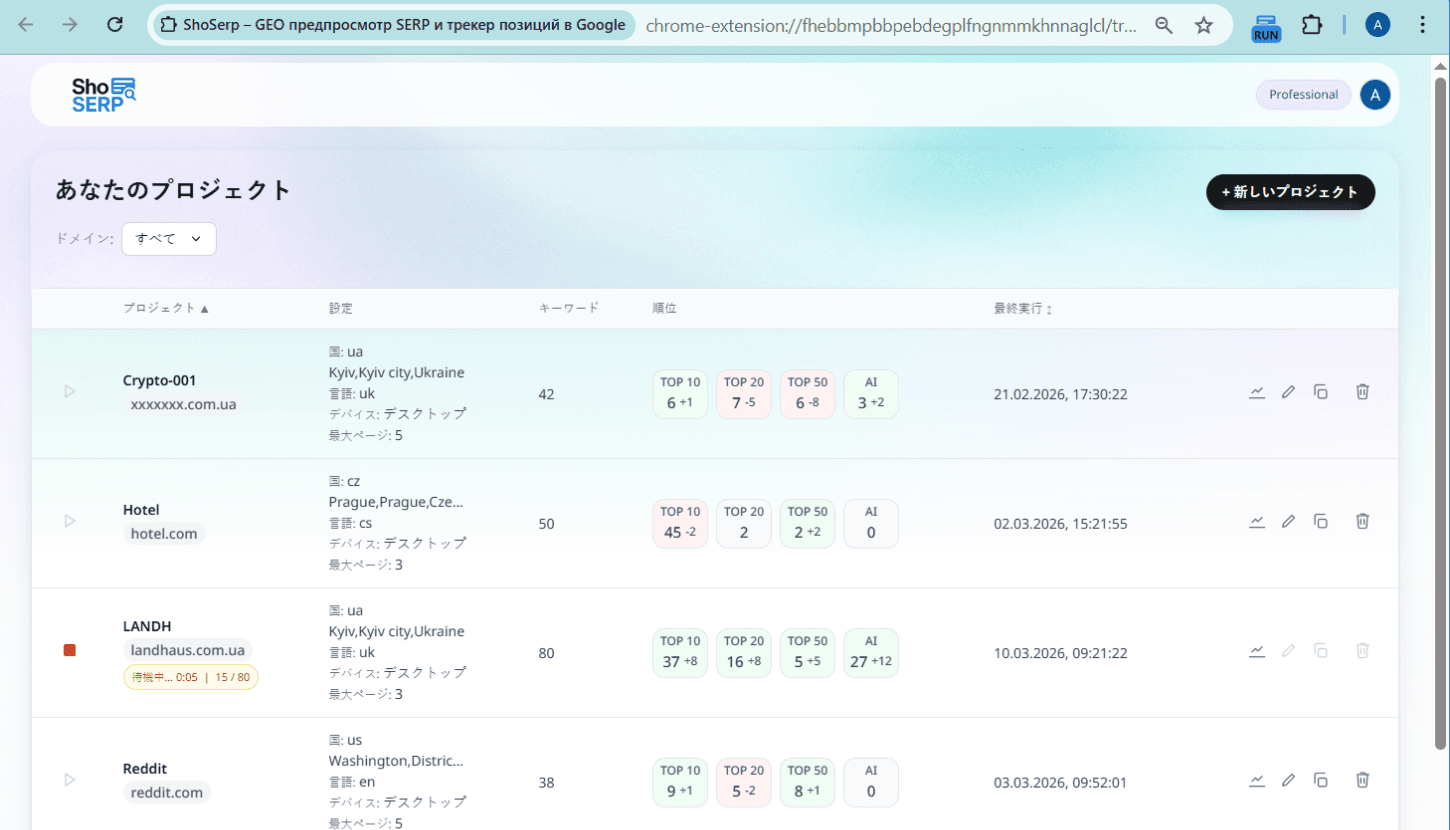Open Chrome three-dot menu
Screen dimensions: 1450x830
click(x=1422, y=26)
